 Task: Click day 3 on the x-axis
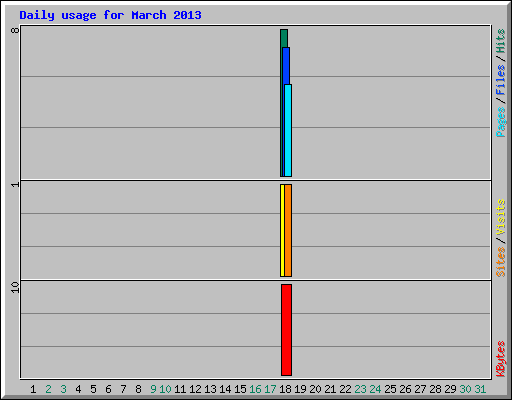(x=63, y=389)
